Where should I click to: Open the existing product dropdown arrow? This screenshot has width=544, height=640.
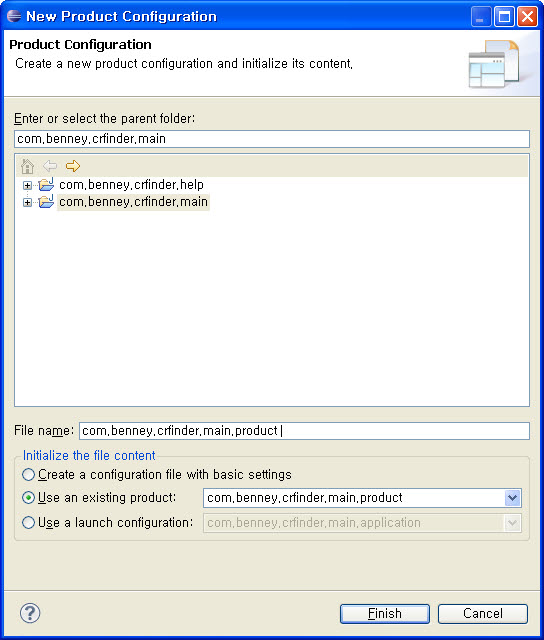pyautogui.click(x=513, y=498)
